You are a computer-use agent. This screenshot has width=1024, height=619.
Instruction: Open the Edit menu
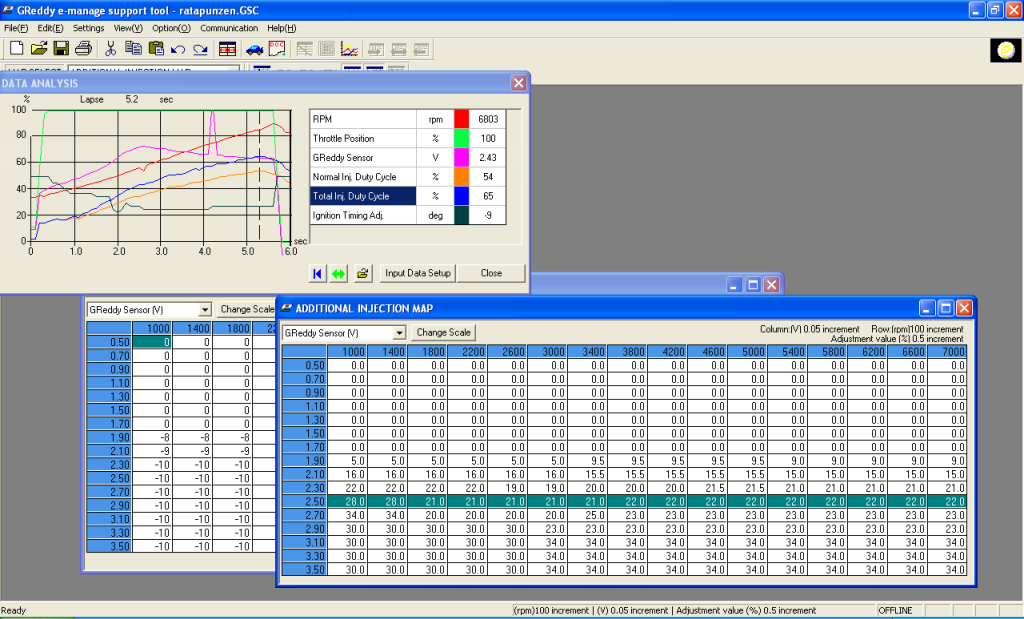pos(50,28)
